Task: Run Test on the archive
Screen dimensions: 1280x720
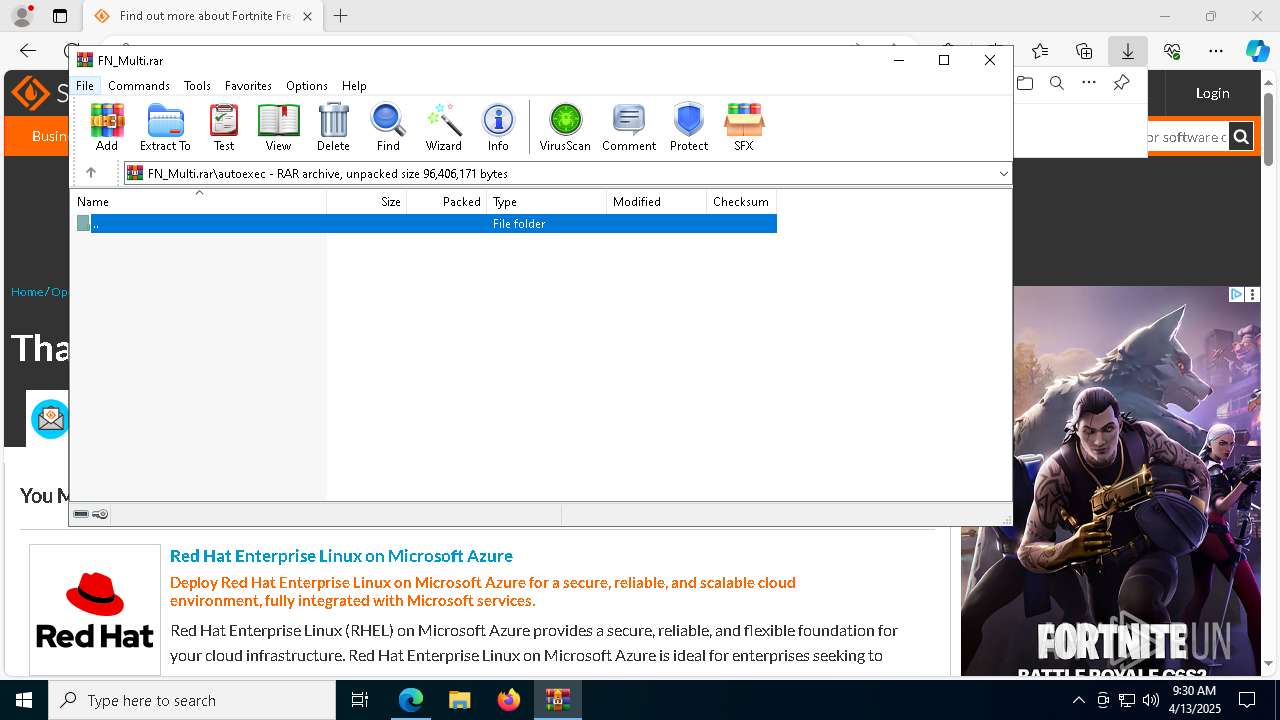Action: coord(224,127)
